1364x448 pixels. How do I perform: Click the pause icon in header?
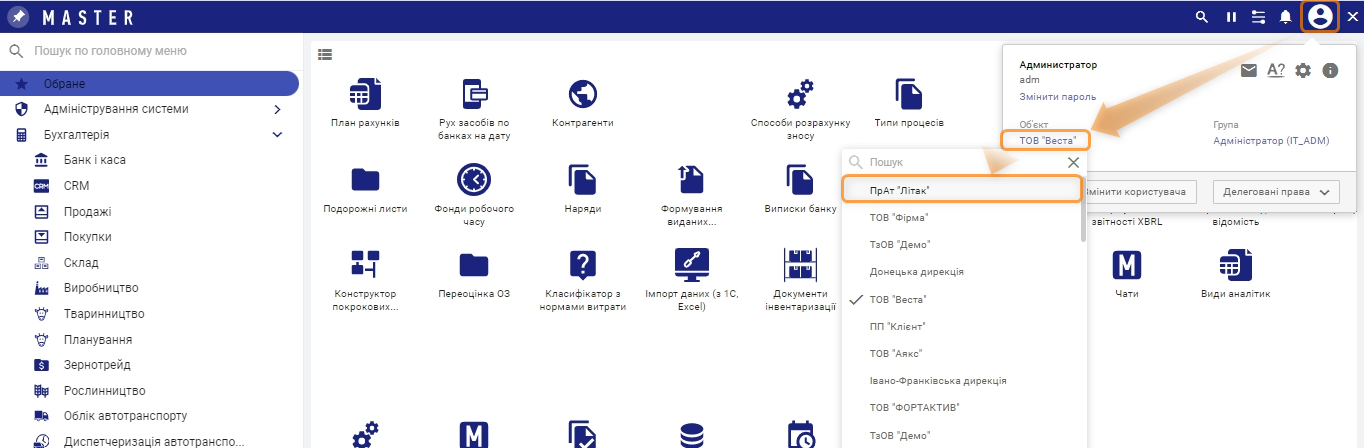point(1231,17)
